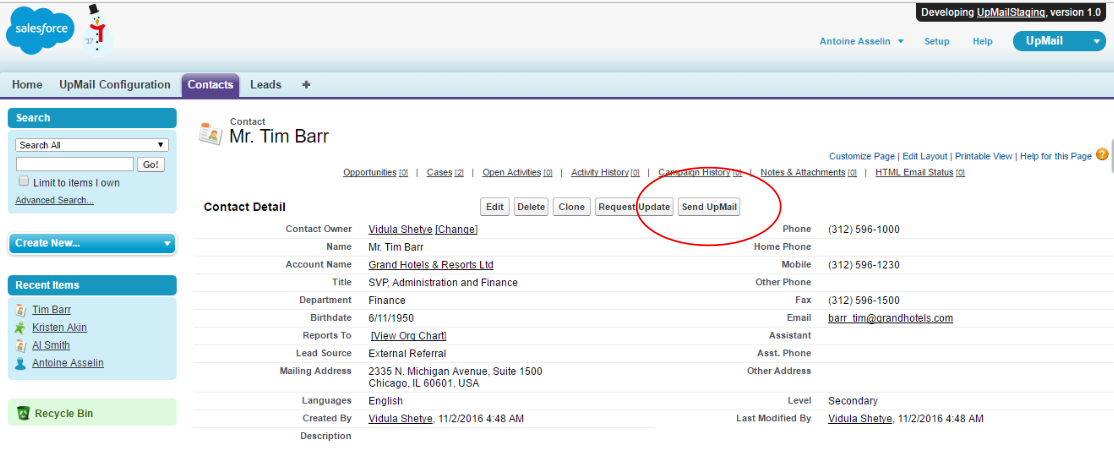Click the Edit button
The image size is (1114, 450).
pos(495,207)
